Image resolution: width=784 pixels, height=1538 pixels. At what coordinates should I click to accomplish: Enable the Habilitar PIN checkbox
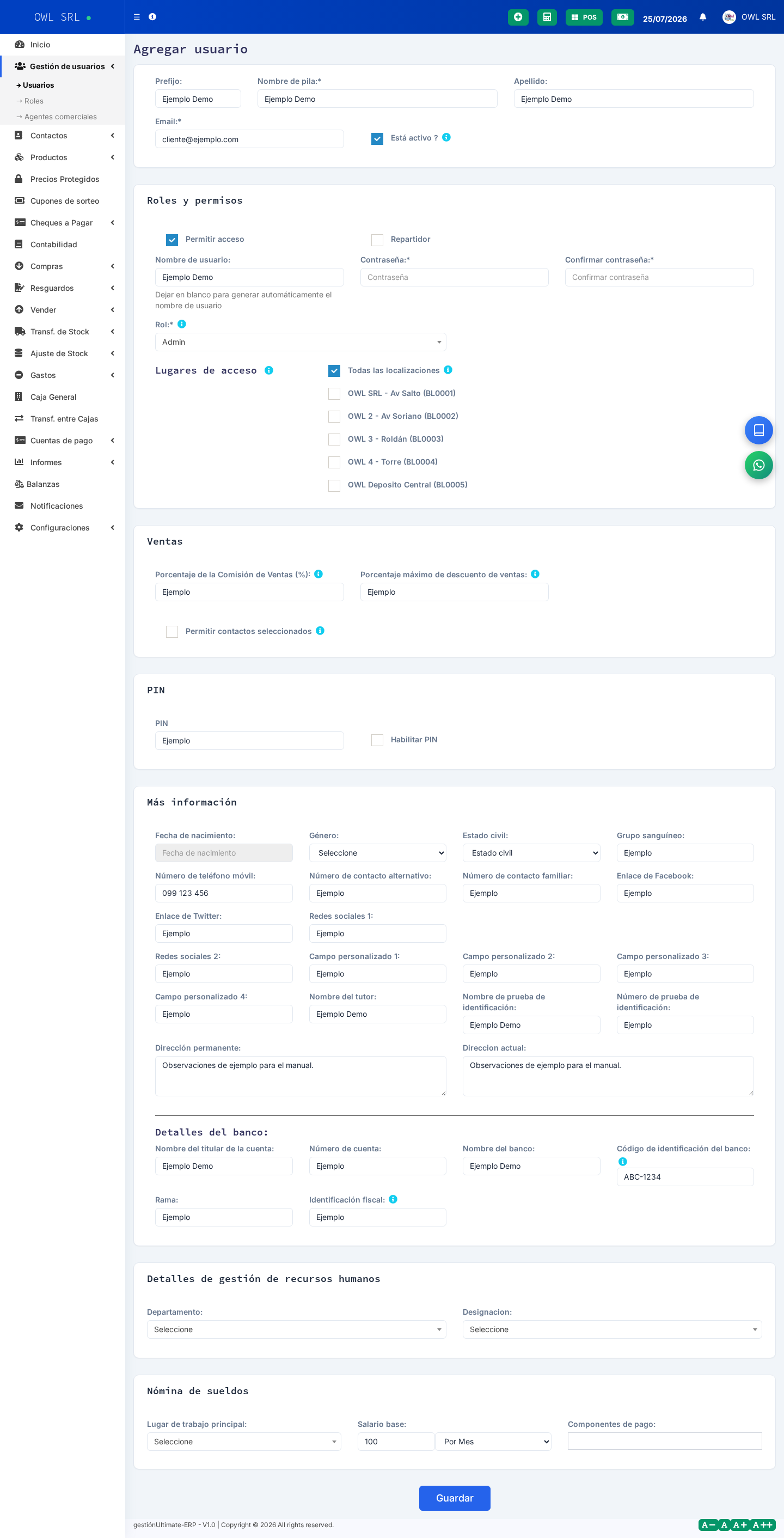click(377, 740)
